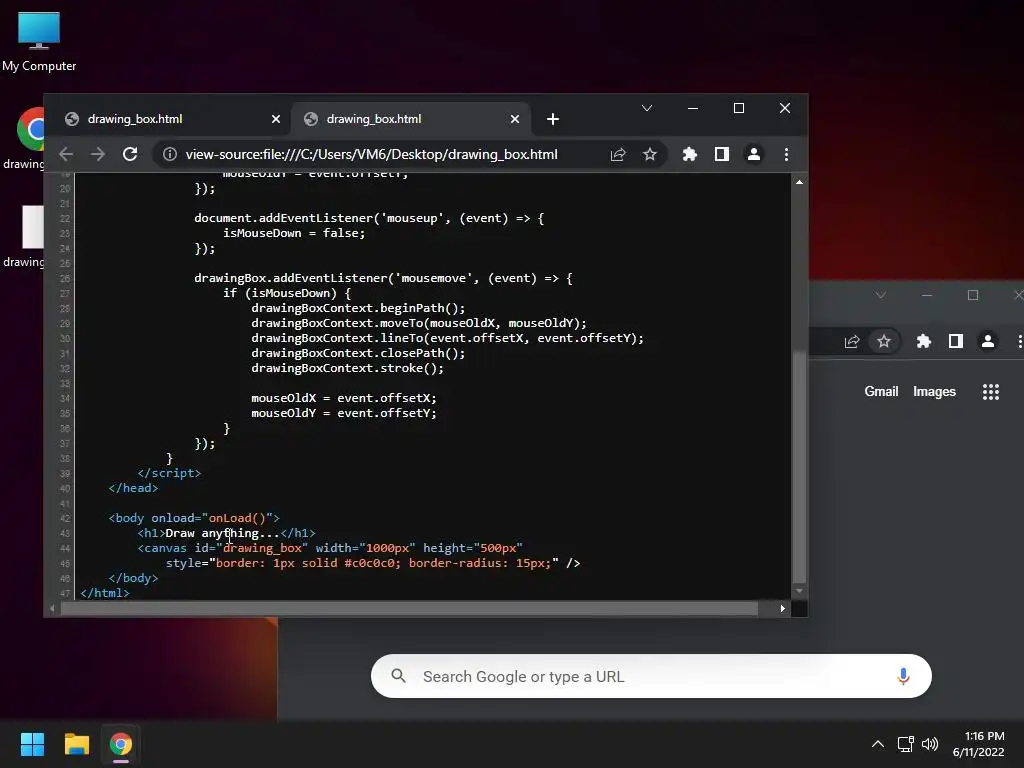This screenshot has height=768, width=1024.
Task: Click Search Google or type a URL box
Action: (651, 676)
